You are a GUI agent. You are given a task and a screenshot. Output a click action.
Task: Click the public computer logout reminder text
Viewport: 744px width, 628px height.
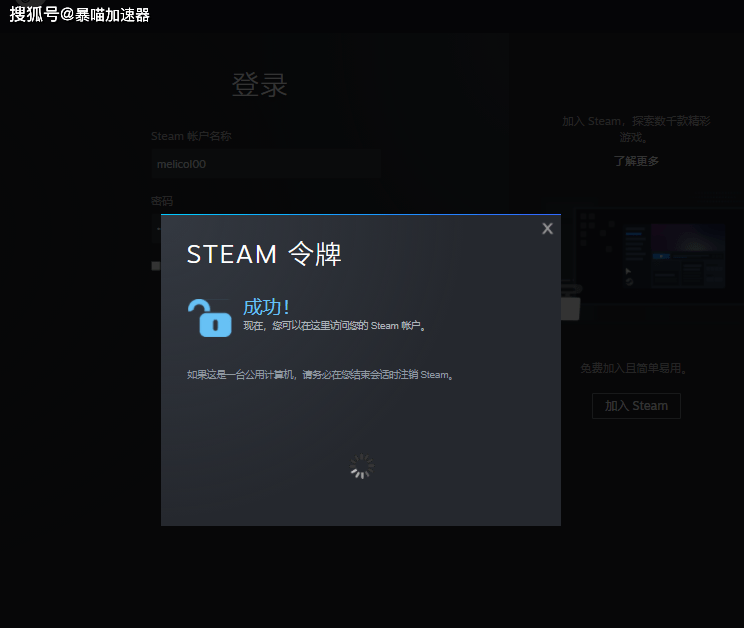pos(322,375)
